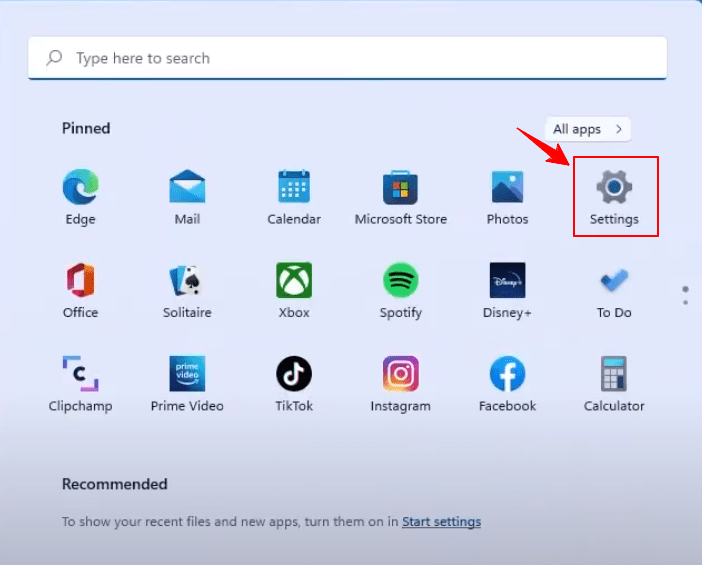The width and height of the screenshot is (702, 565).
Task: Launch the Facebook app
Action: click(x=507, y=384)
